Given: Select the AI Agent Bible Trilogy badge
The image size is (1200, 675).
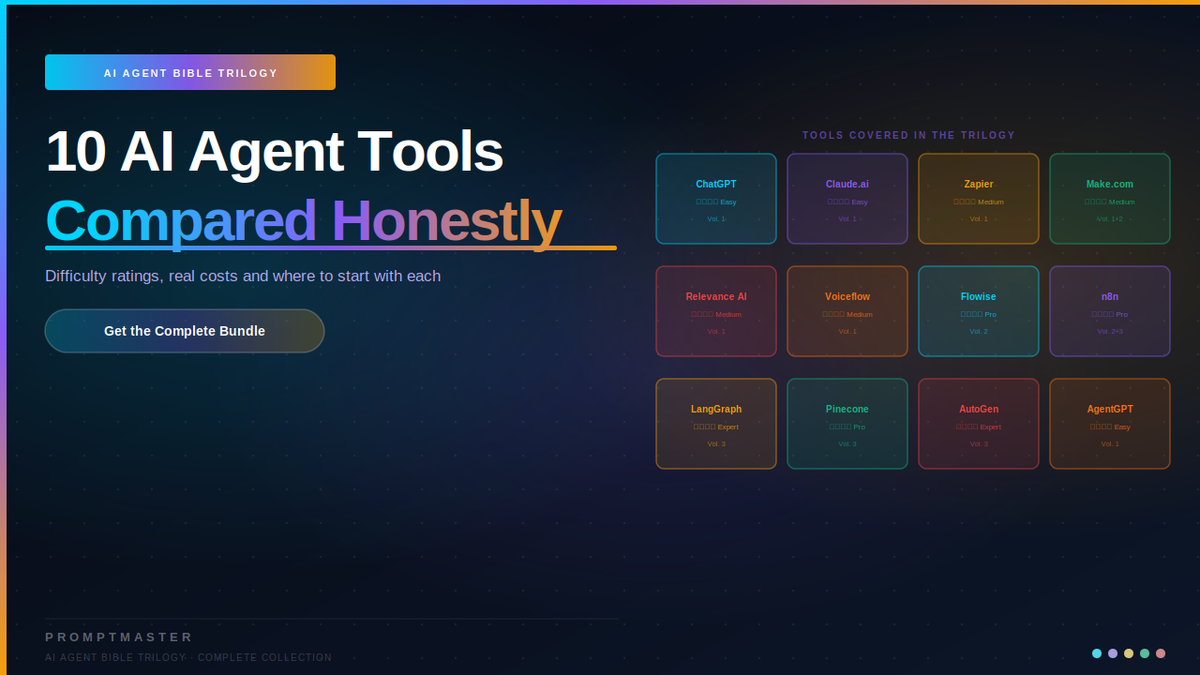Looking at the screenshot, I should tap(190, 72).
